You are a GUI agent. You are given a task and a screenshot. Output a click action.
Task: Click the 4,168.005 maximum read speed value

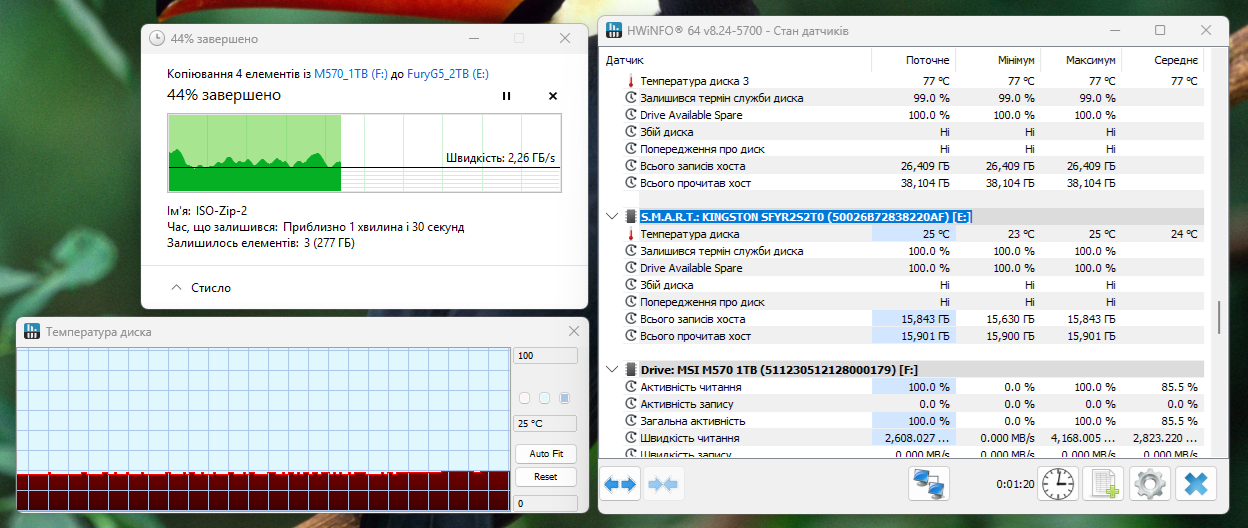pos(1081,438)
